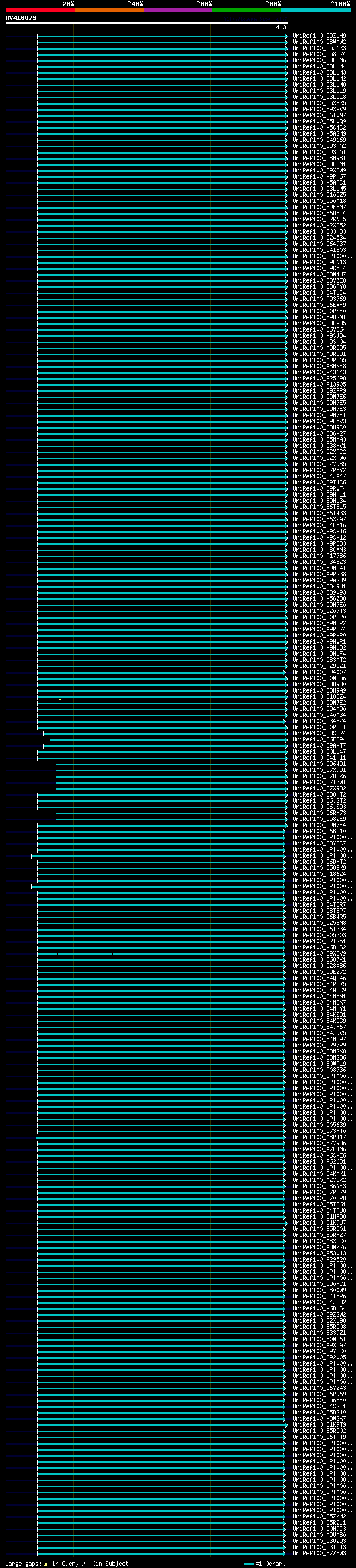Select hit UniRef100_C5XBK5
The image size is (356, 1568).
[x=319, y=103]
